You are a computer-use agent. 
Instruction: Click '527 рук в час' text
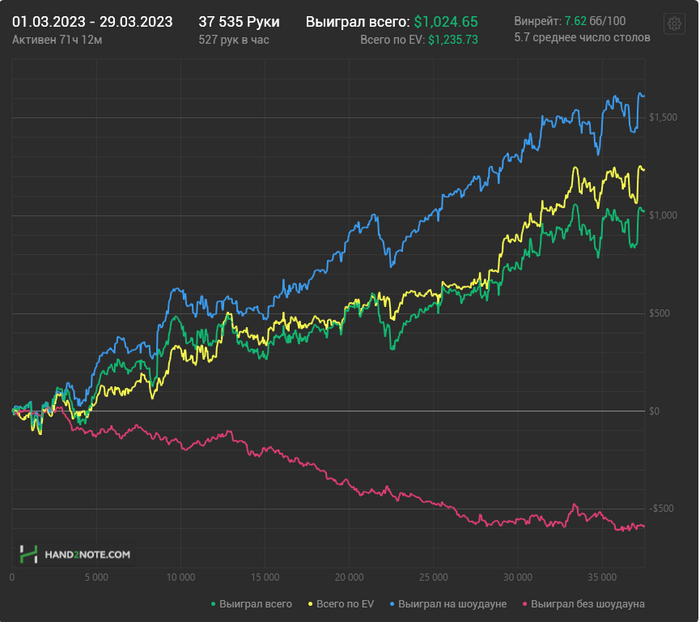click(233, 40)
